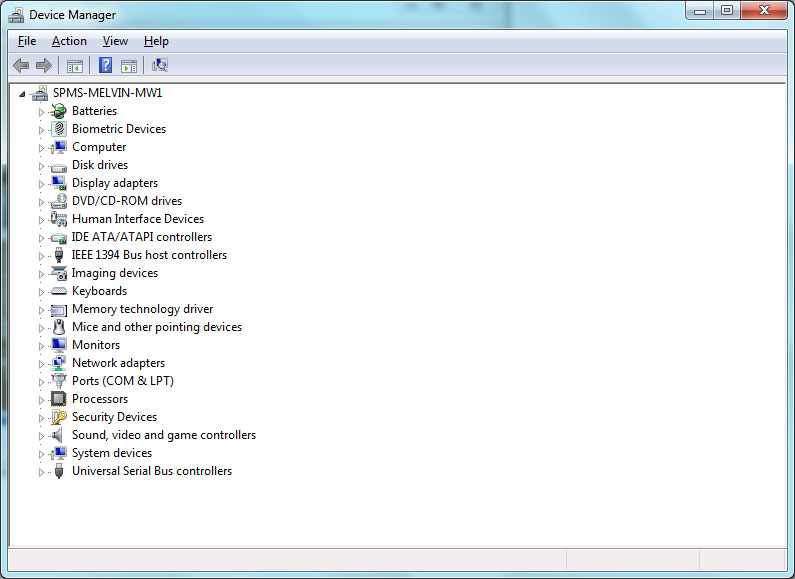Image resolution: width=795 pixels, height=579 pixels.
Task: Click Show/Hide Console Tree toolbar icon
Action: point(74,66)
